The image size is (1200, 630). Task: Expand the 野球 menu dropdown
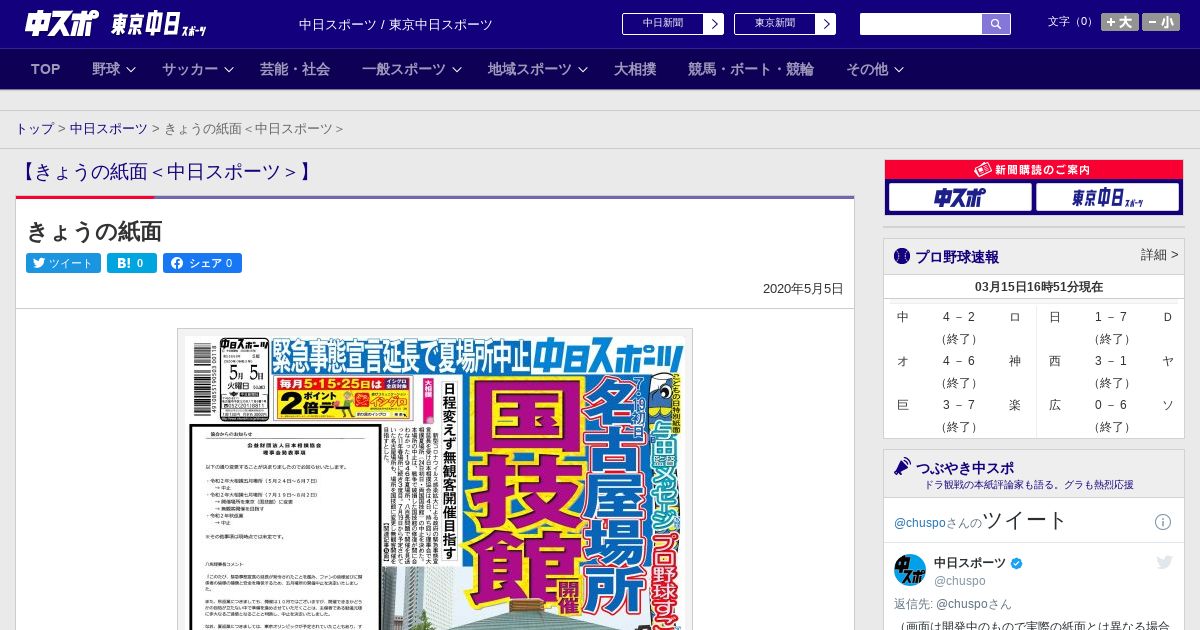[x=114, y=69]
